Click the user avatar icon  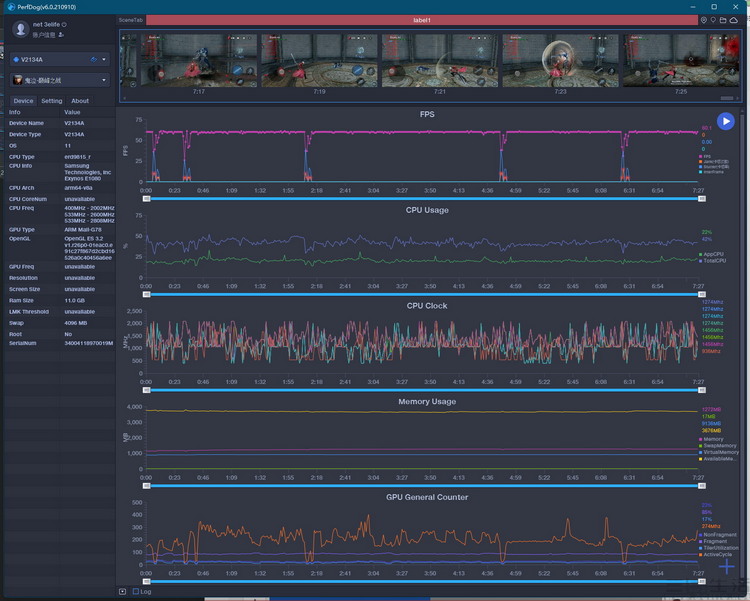[21, 29]
